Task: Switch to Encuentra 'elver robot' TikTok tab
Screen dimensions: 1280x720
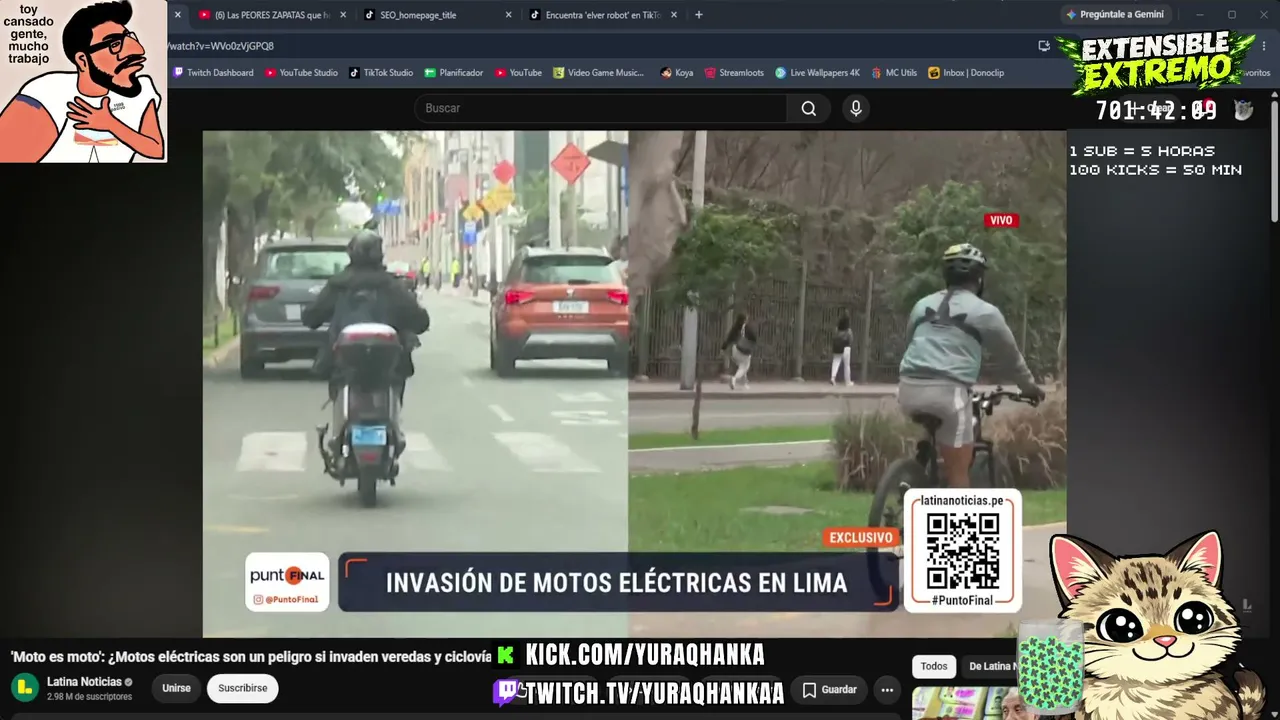Action: pyautogui.click(x=602, y=15)
